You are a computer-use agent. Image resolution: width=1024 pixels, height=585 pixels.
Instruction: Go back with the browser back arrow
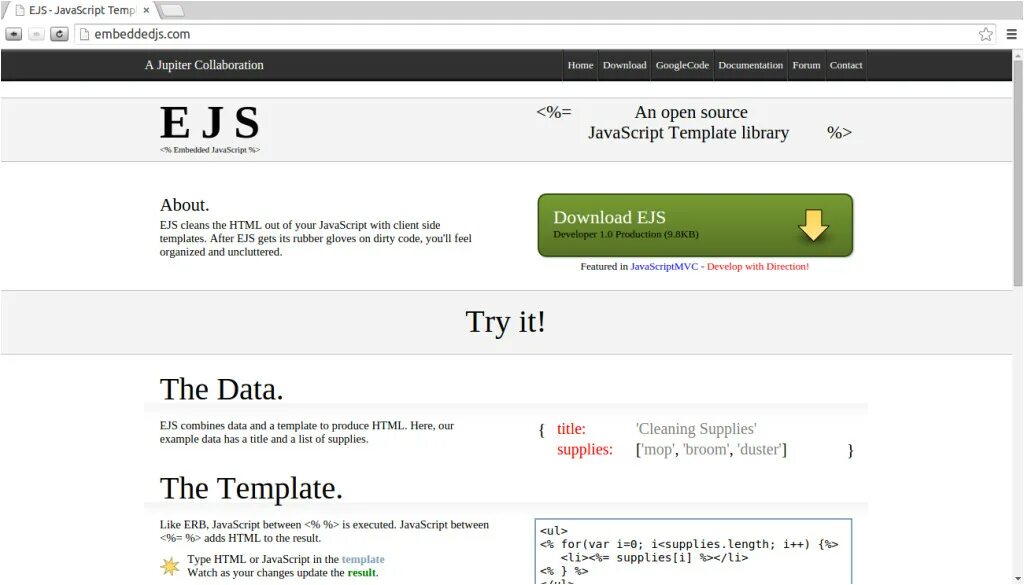[x=14, y=34]
